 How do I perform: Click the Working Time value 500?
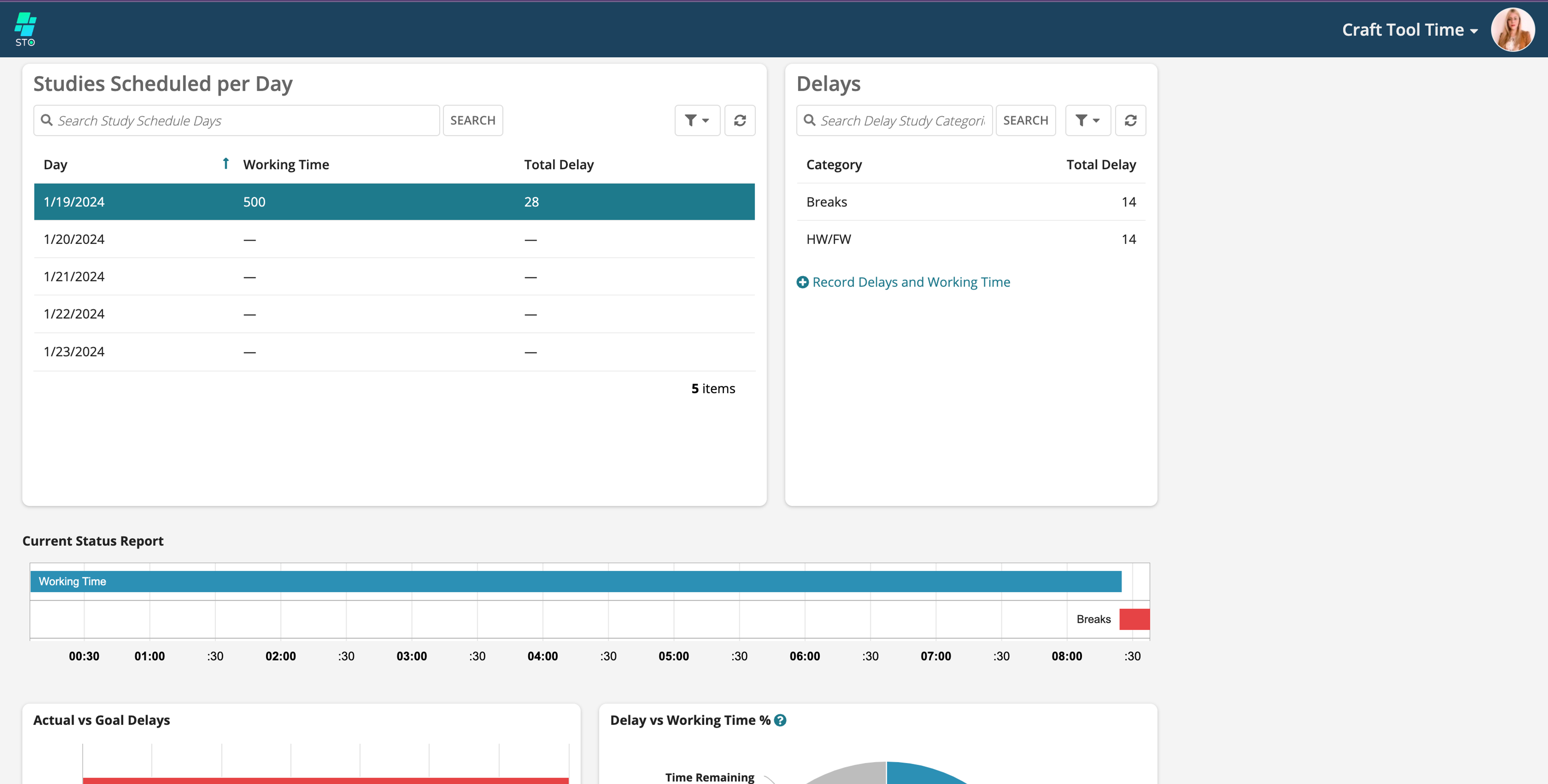tap(254, 202)
